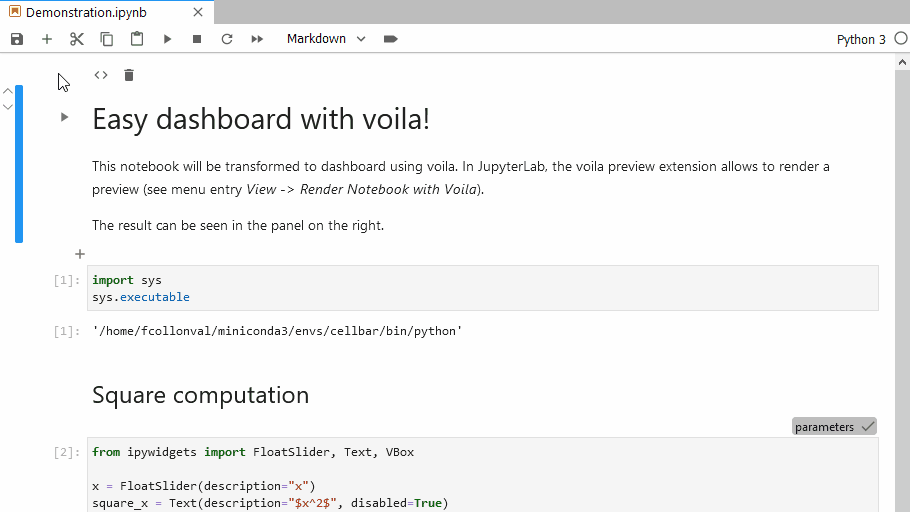Click the vertical scrollbar track

(x=902, y=290)
